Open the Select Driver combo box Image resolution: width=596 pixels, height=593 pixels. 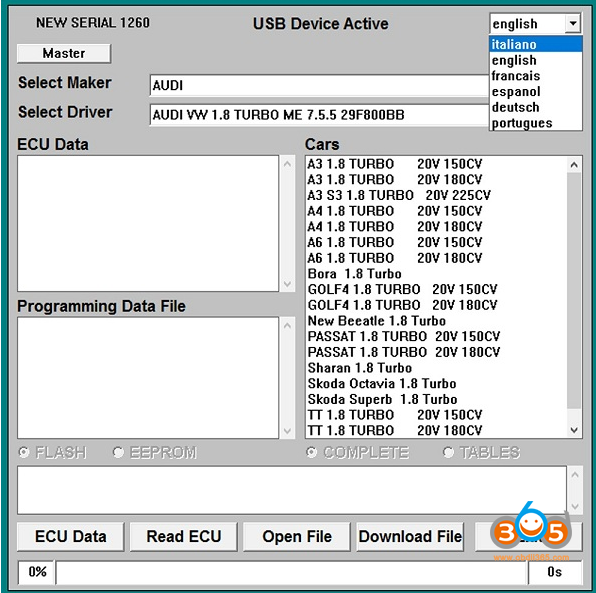[x=319, y=114]
